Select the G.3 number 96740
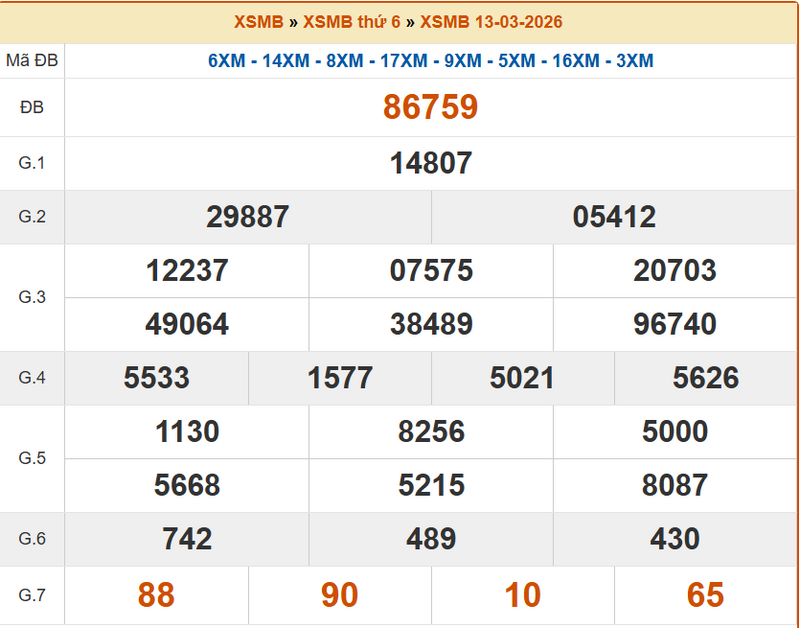The height and width of the screenshot is (628, 800). point(675,324)
